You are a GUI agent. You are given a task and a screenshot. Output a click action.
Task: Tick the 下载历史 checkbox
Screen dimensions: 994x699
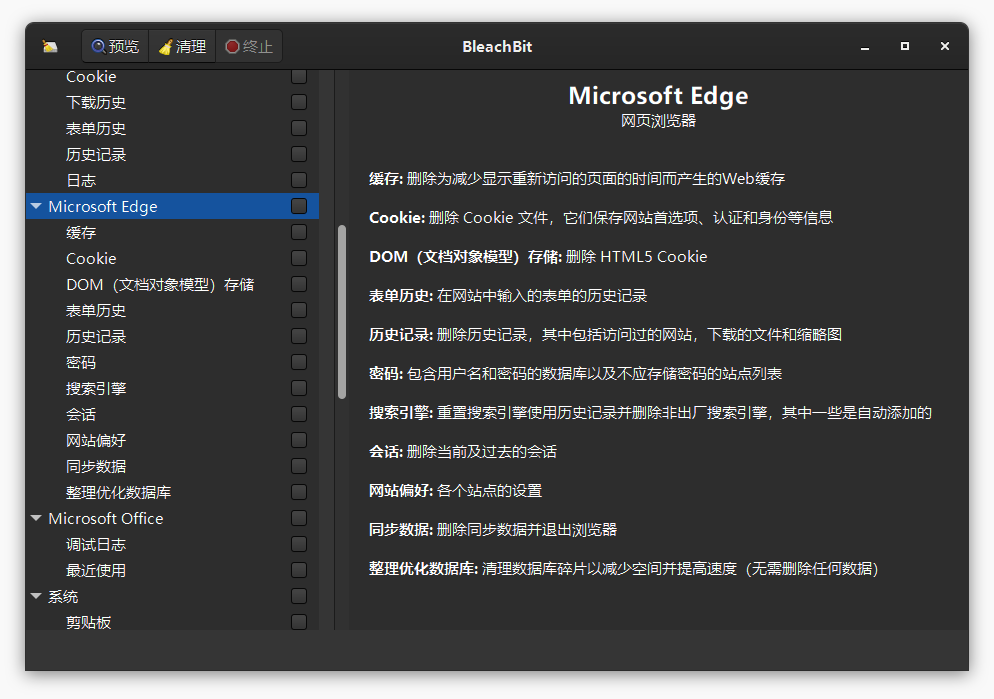[x=299, y=102]
